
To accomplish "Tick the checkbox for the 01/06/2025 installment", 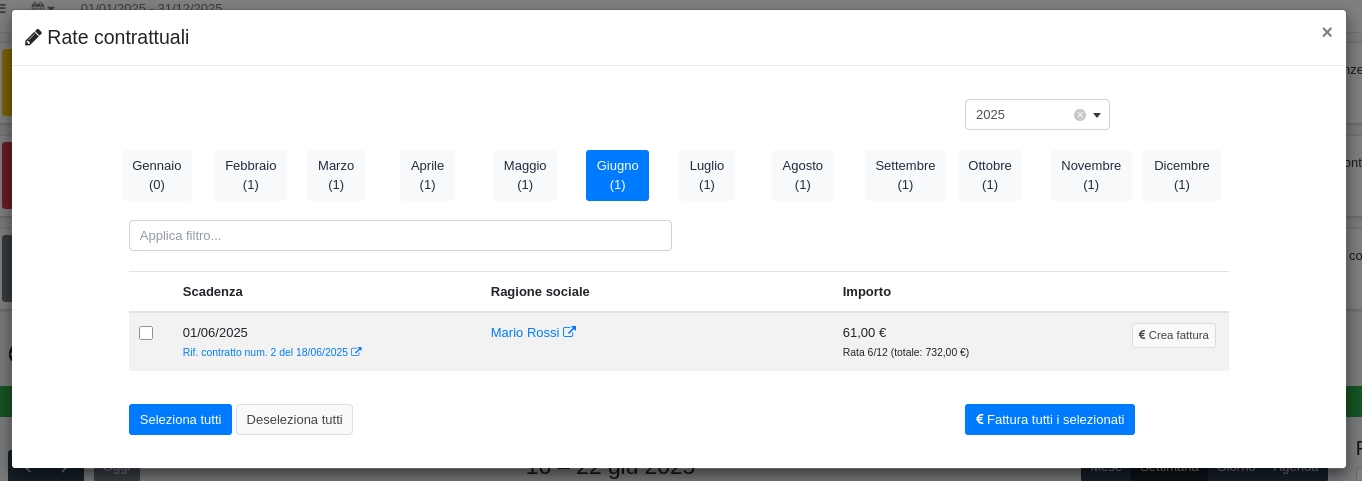I will pyautogui.click(x=146, y=333).
